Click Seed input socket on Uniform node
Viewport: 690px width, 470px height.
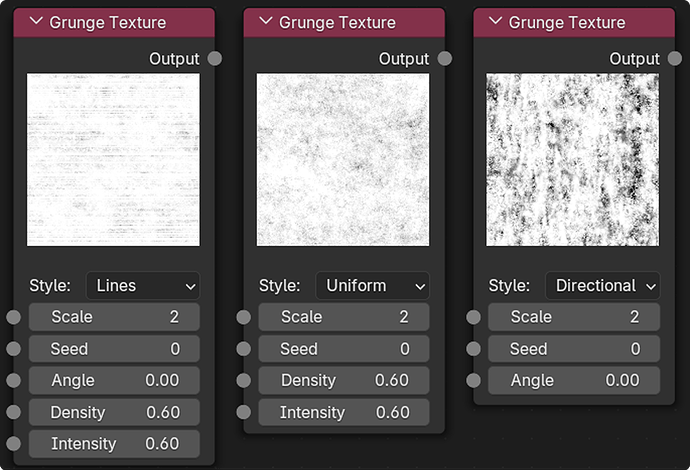(x=243, y=349)
